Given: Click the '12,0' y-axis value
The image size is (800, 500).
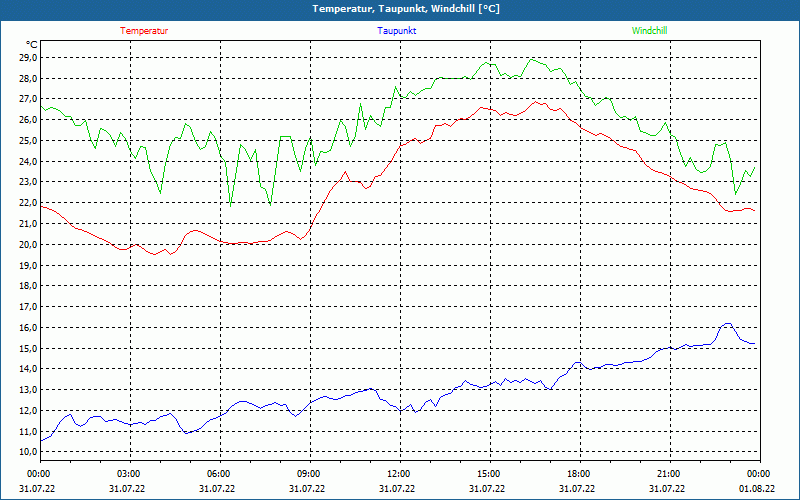Looking at the screenshot, I should coord(29,411).
